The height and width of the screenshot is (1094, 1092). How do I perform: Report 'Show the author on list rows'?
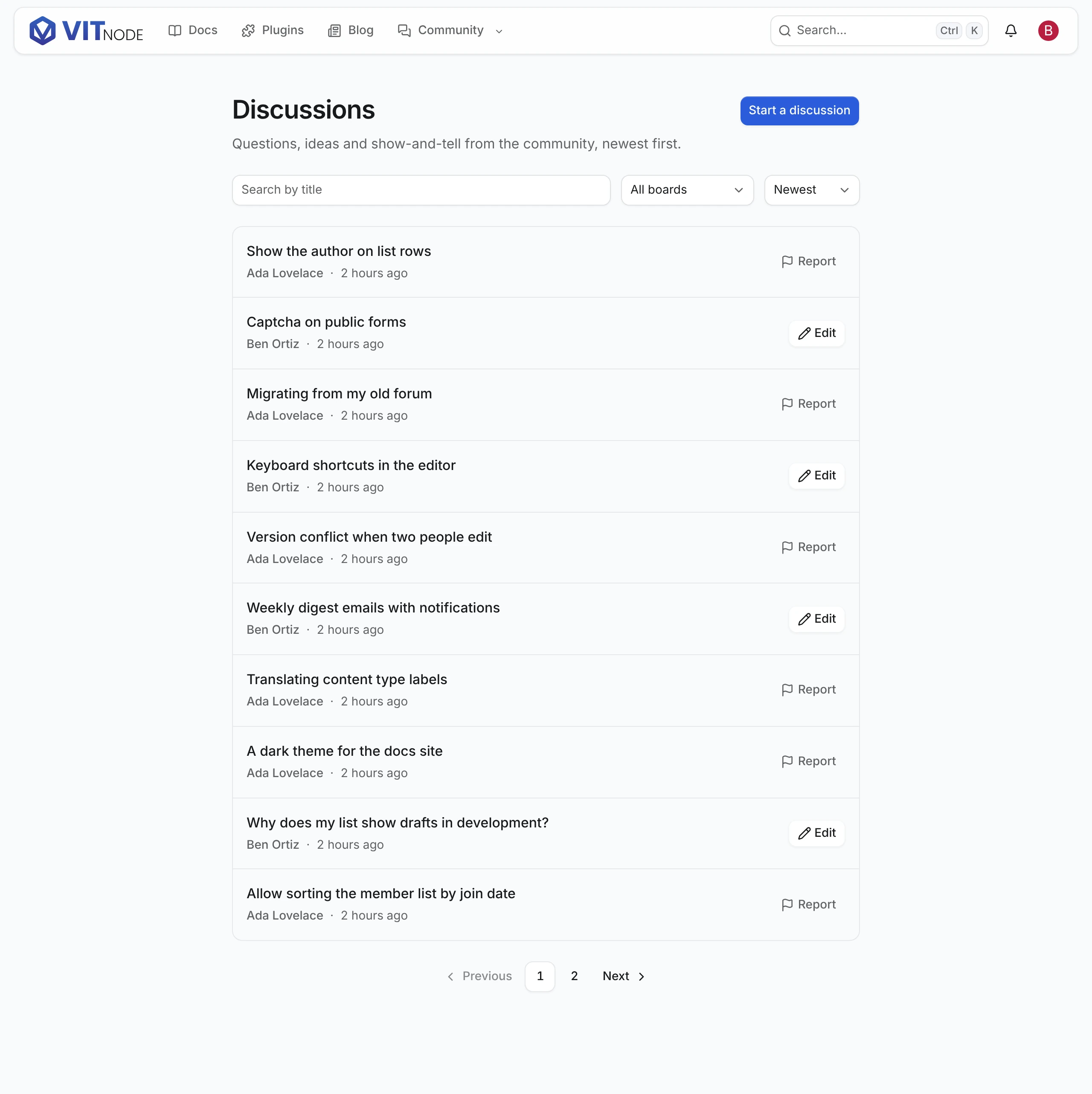point(808,261)
